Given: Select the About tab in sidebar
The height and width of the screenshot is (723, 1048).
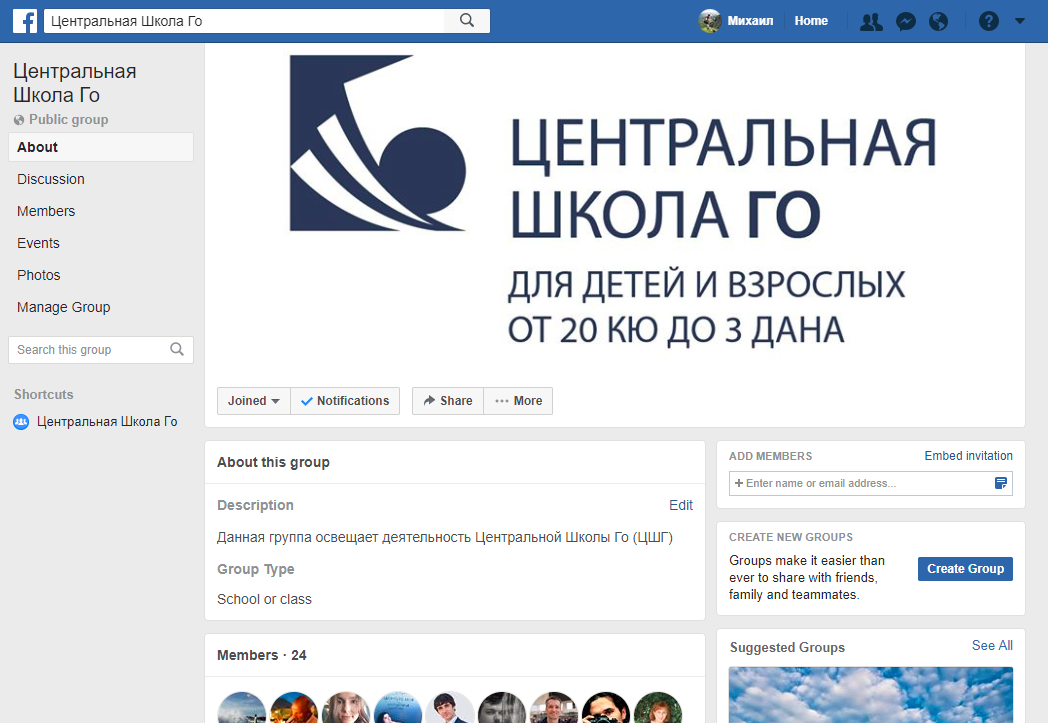Looking at the screenshot, I should 101,147.
